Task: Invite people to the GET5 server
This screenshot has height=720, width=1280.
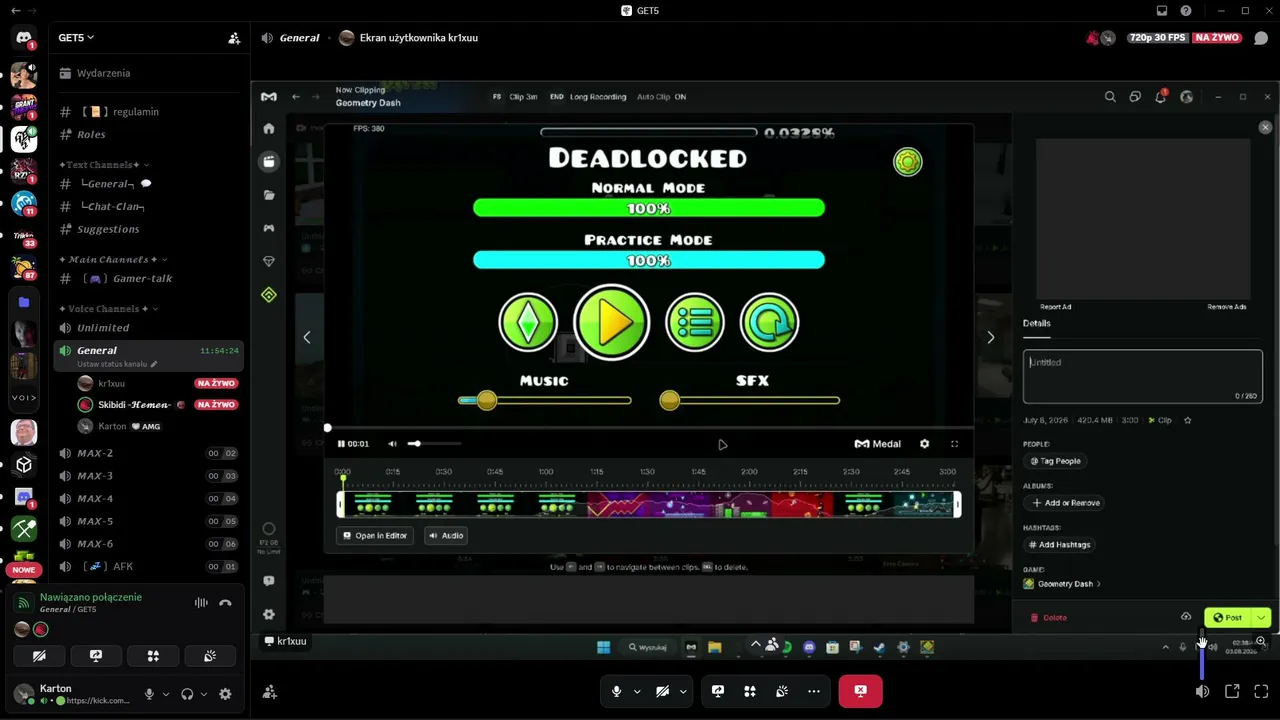Action: pos(234,38)
